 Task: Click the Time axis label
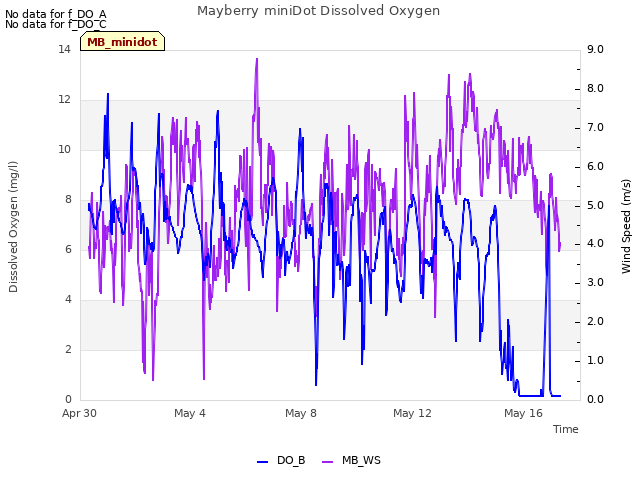(x=566, y=429)
